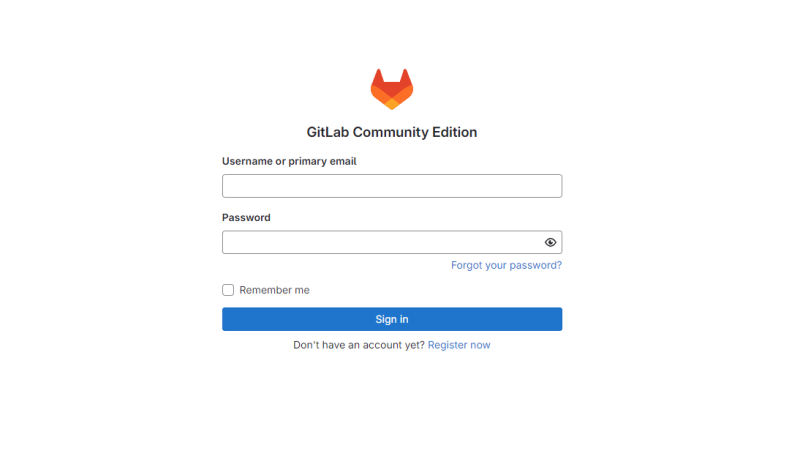800x459 pixels.
Task: Click the "Don't have an account yet?" text
Action: (x=359, y=345)
